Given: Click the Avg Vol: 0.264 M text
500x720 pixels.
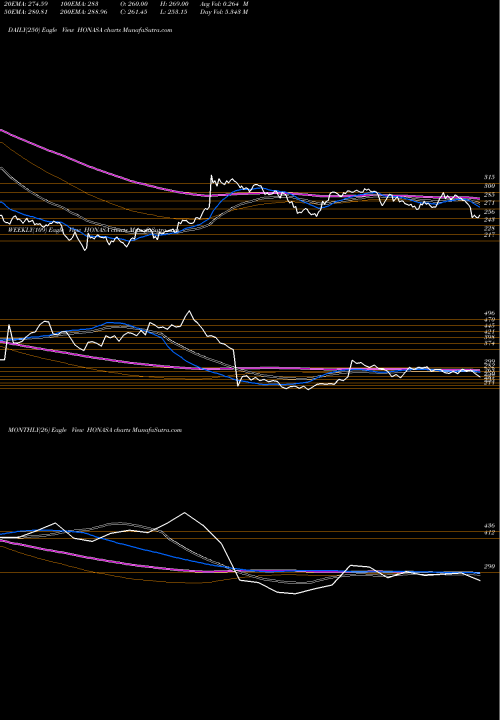Looking at the screenshot, I should click(224, 4).
